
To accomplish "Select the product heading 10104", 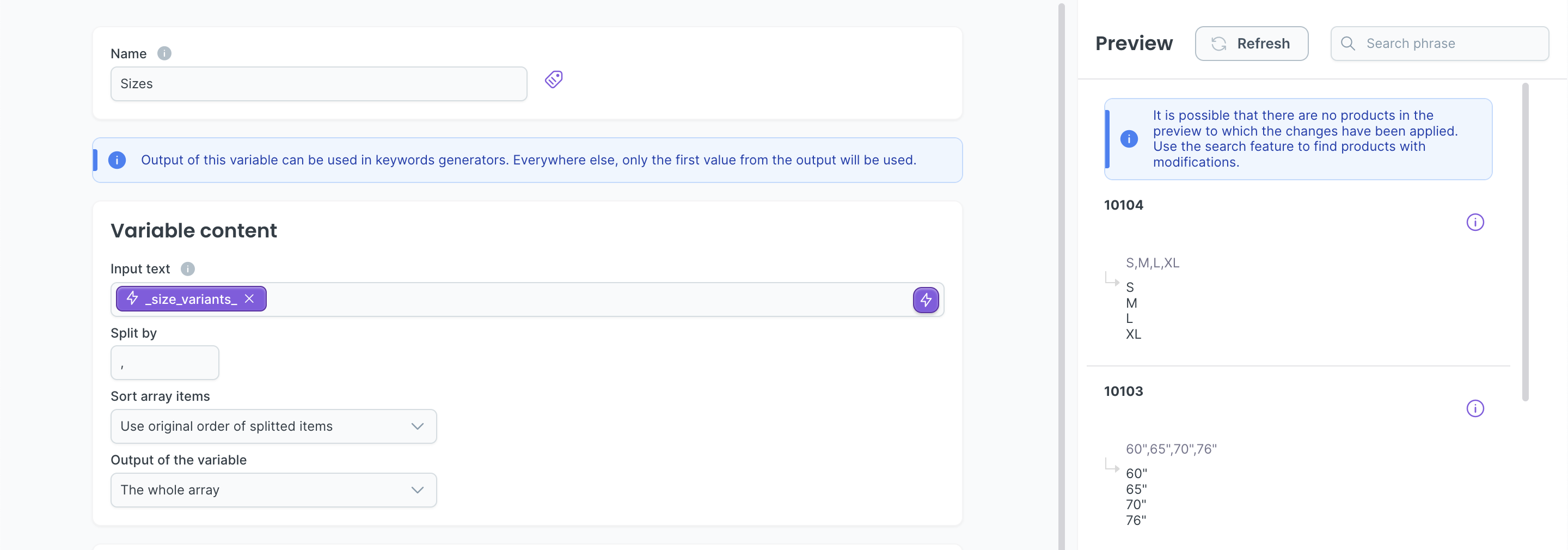I will [x=1124, y=205].
